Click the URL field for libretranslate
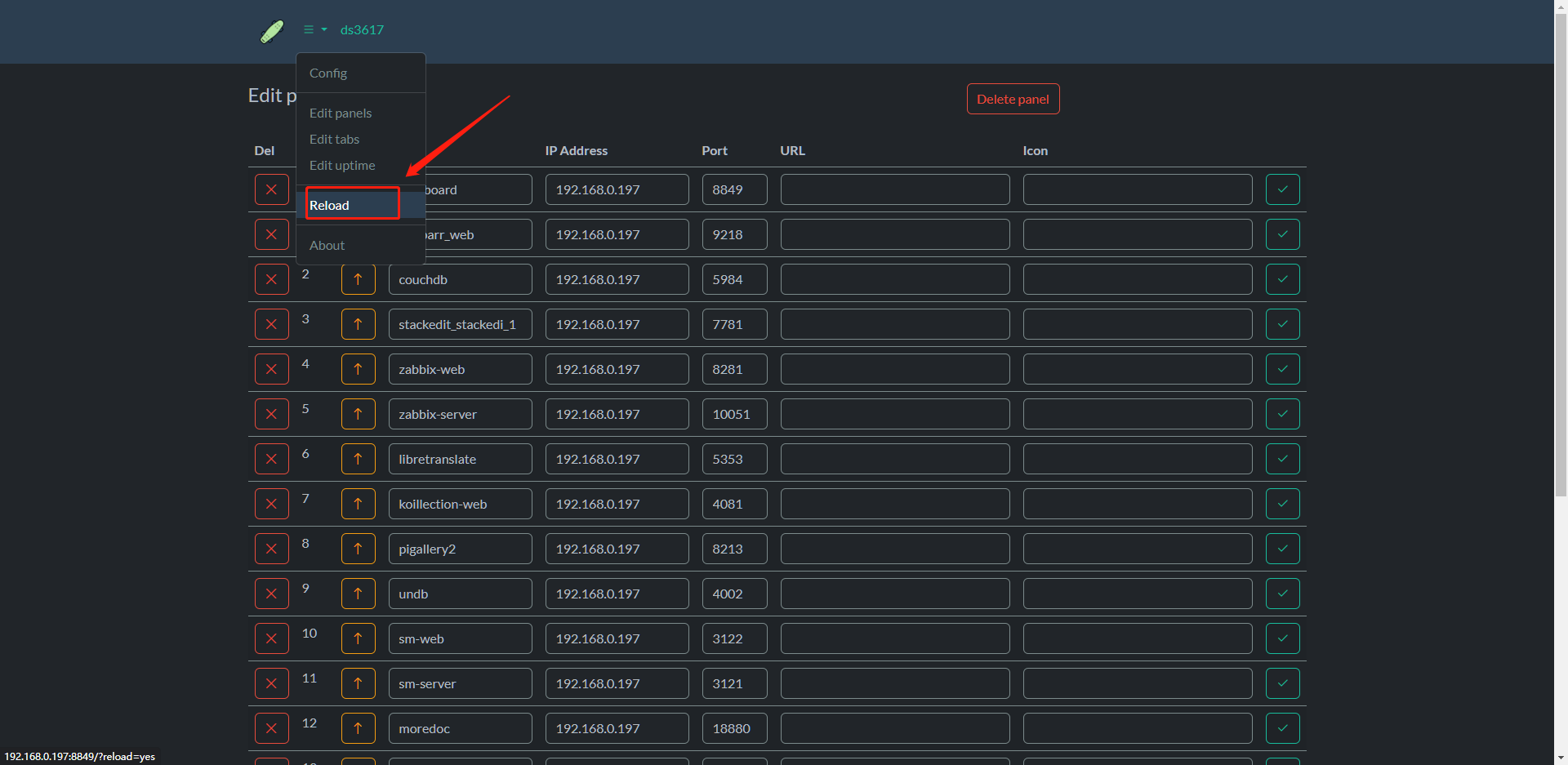Viewport: 1568px width, 765px height. tap(895, 459)
